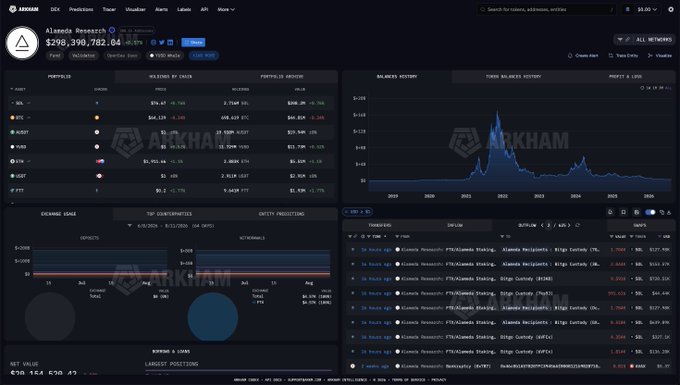Switch to Profit & Loss tab
The height and width of the screenshot is (385, 680).
[625, 76]
